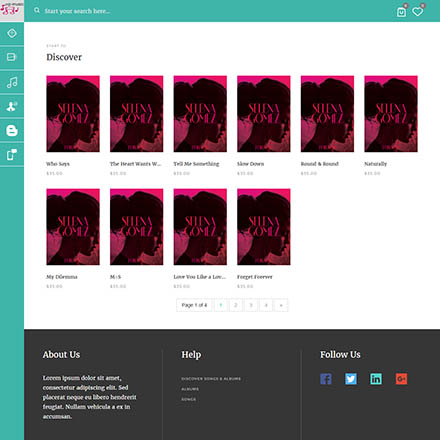
Task: Open the LinkedIn follow icon
Action: [x=376, y=379]
